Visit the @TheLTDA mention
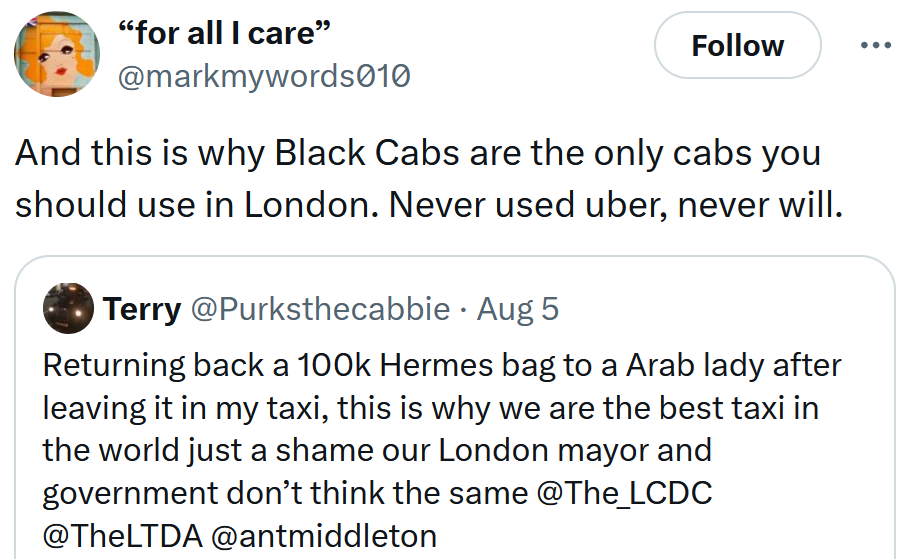Image resolution: width=908 pixels, height=559 pixels. (123, 536)
